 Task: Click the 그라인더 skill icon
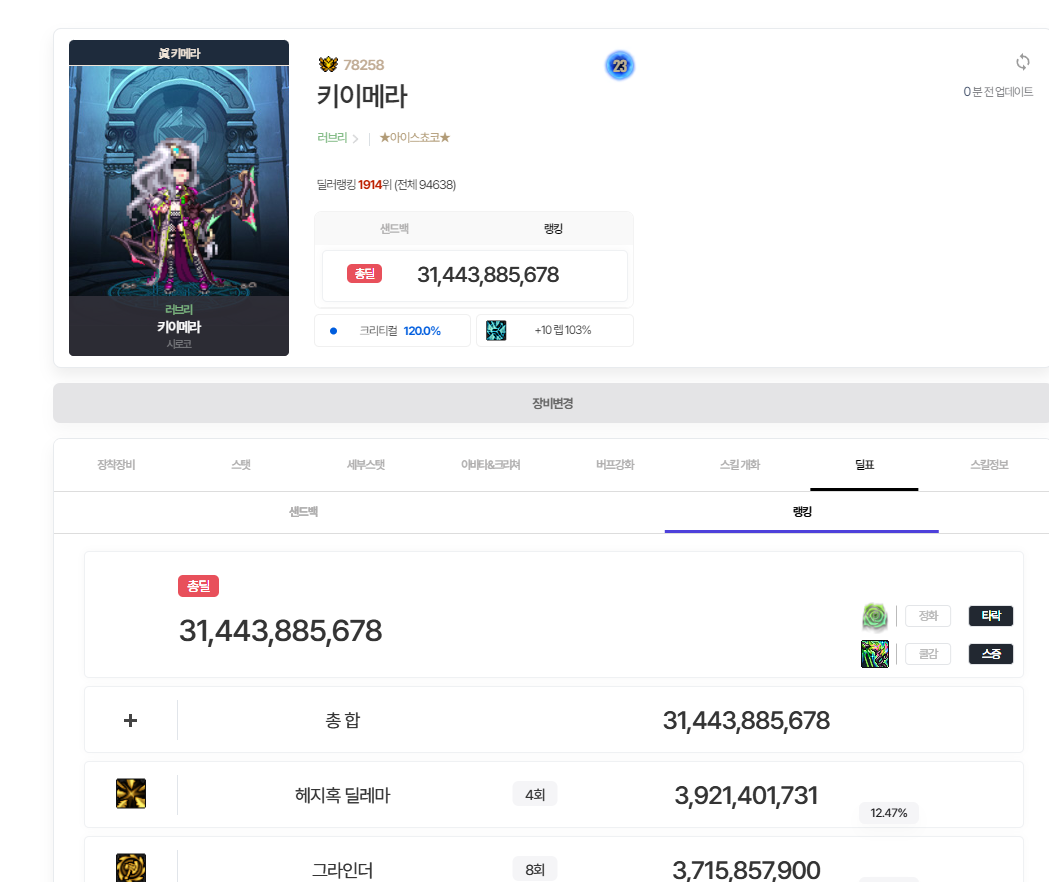(131, 867)
